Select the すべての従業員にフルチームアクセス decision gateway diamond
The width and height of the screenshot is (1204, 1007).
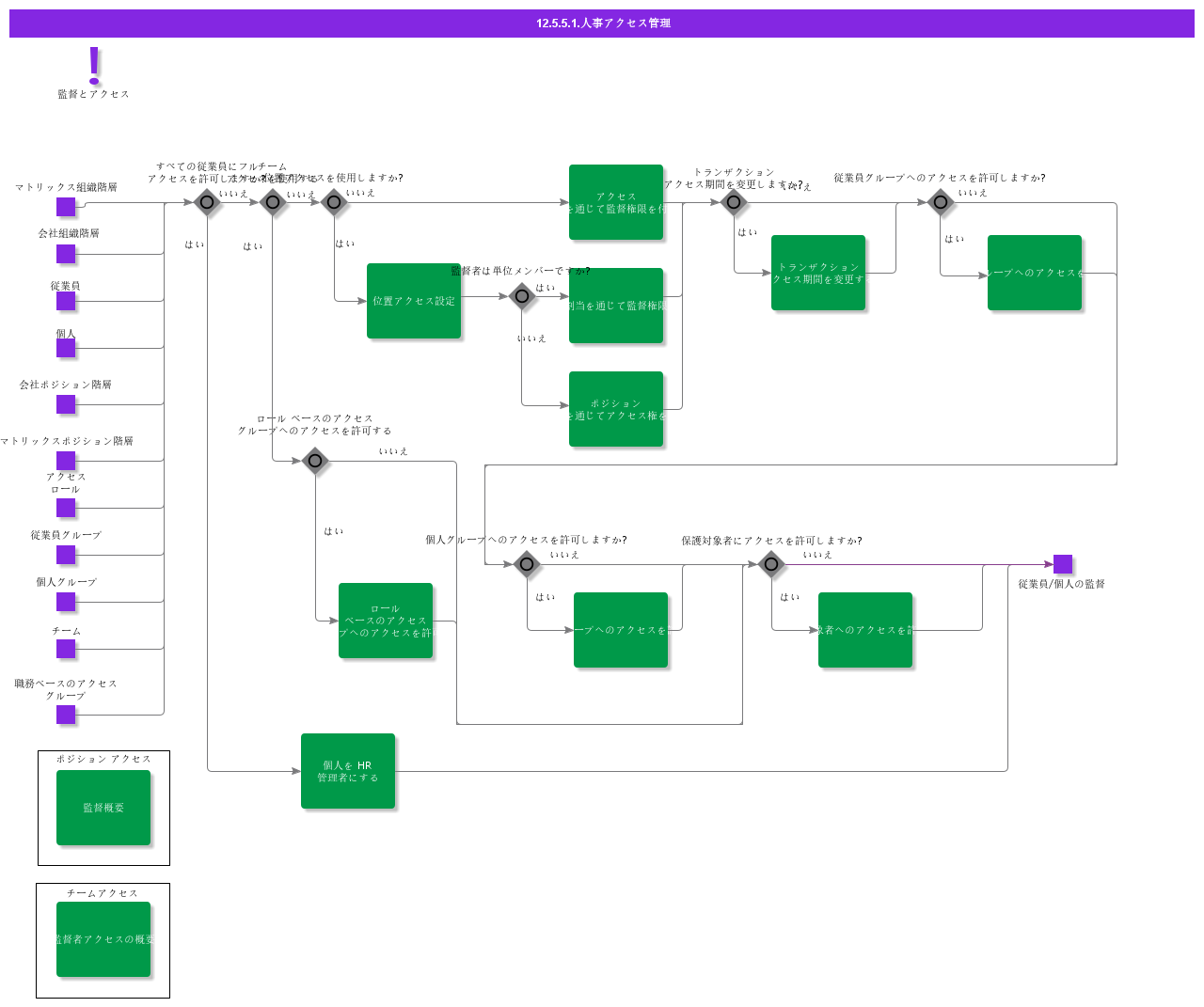207,202
